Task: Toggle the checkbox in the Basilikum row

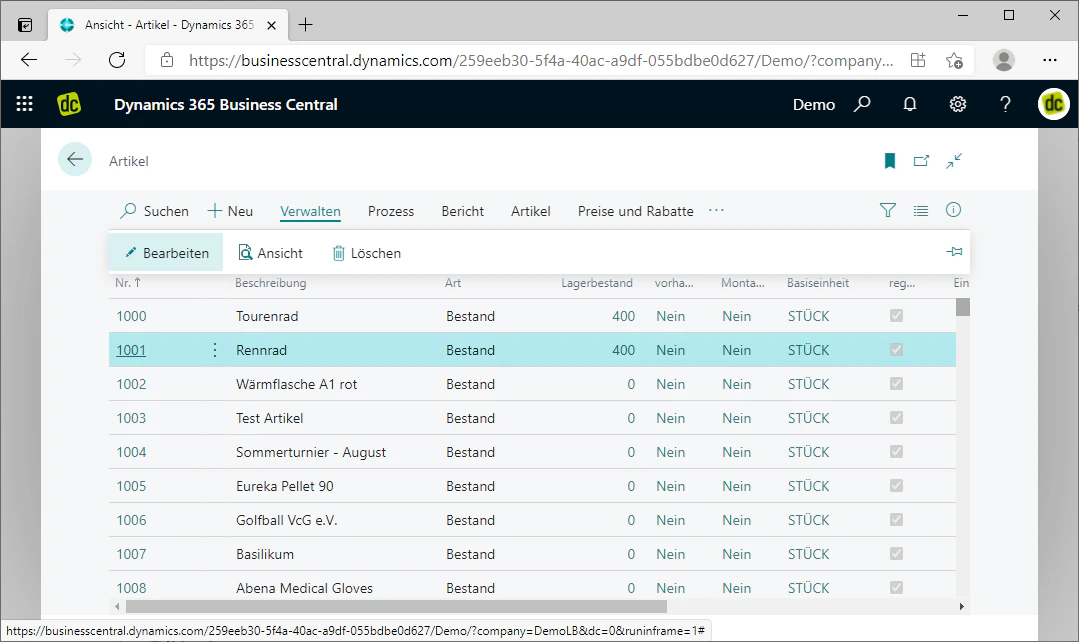Action: [x=896, y=553]
